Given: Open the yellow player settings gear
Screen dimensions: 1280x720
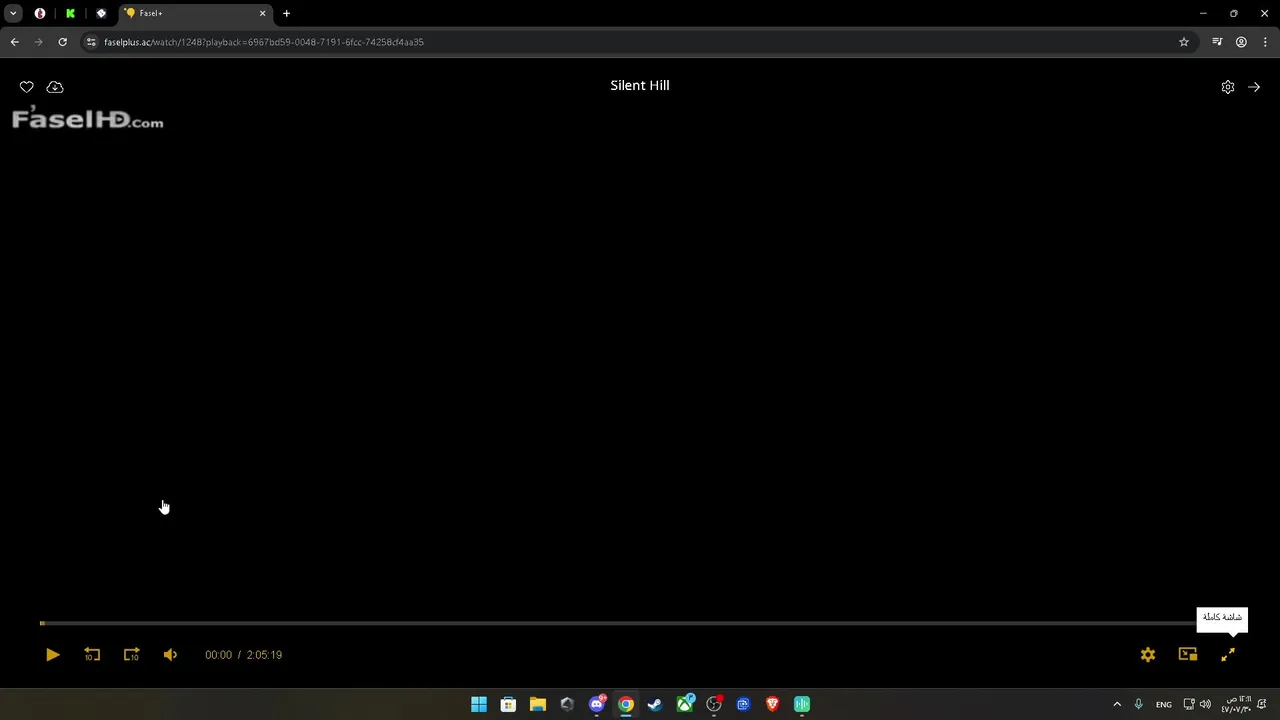Looking at the screenshot, I should (1148, 655).
